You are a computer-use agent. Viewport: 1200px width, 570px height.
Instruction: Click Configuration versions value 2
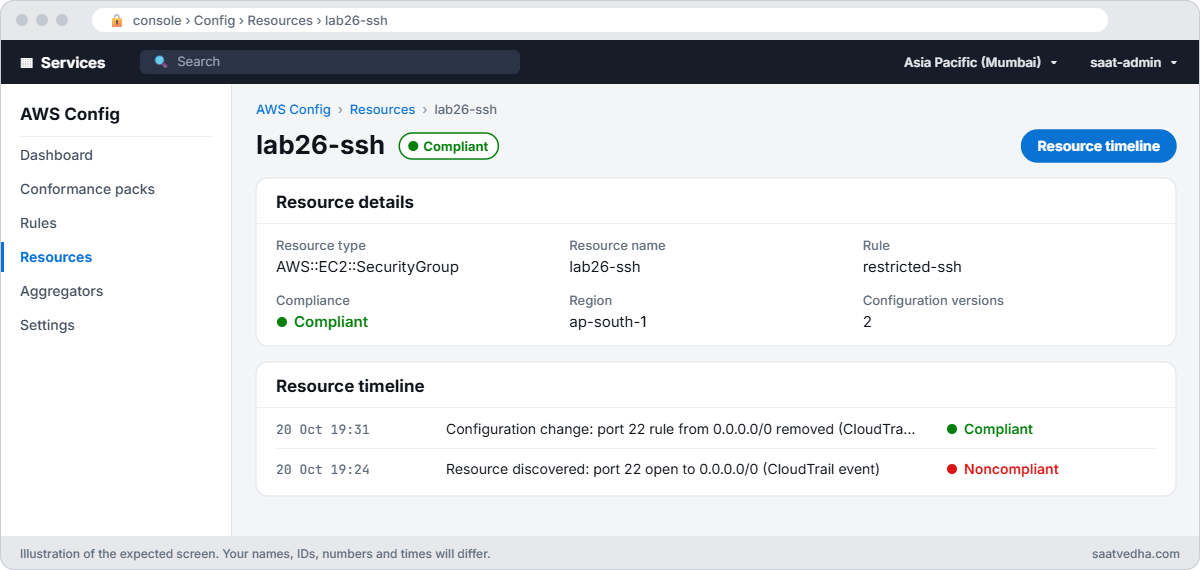(867, 322)
